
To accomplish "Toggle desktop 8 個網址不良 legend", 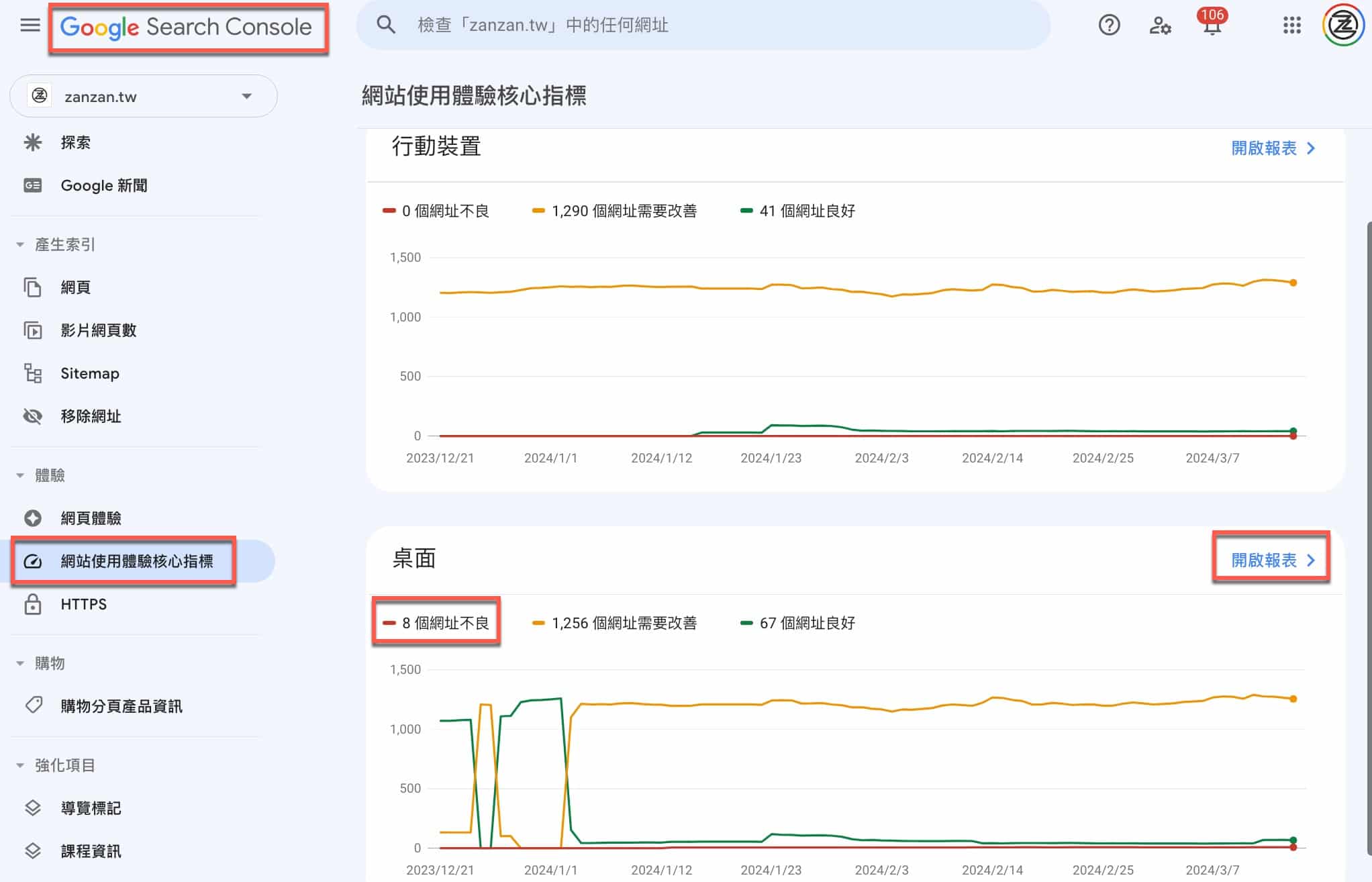I will 436,623.
